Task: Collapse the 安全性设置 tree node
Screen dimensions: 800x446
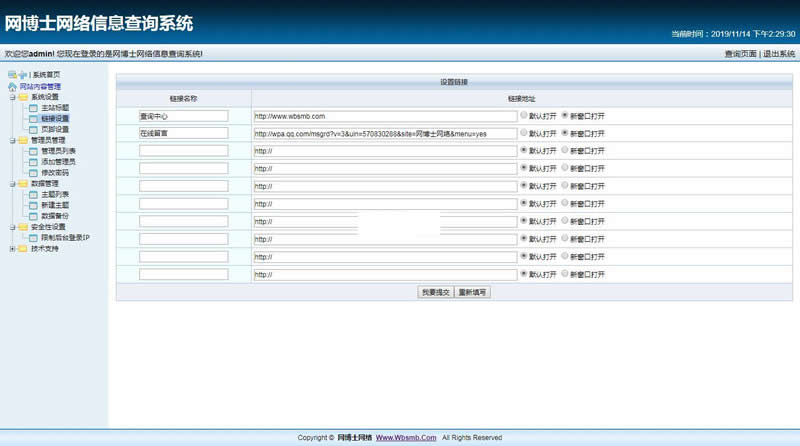Action: (12, 227)
